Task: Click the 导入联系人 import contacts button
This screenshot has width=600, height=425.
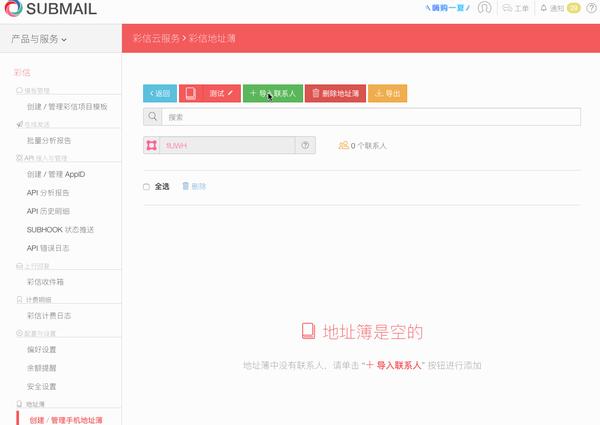Action: click(x=273, y=93)
